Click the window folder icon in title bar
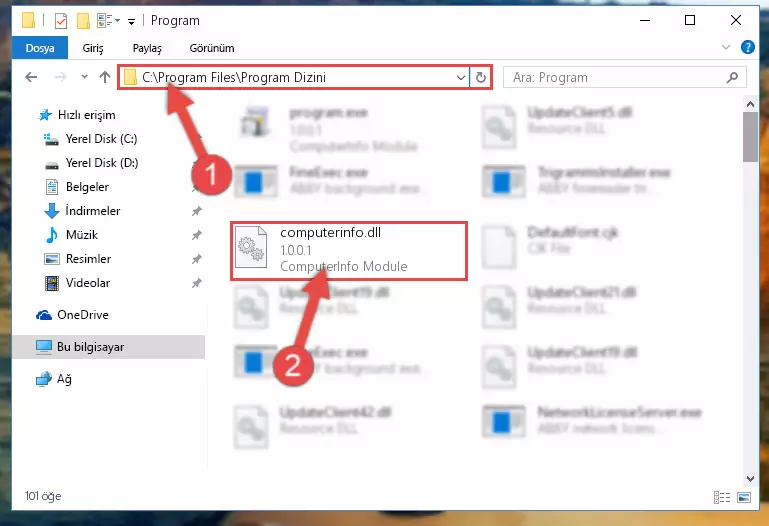 pos(28,21)
